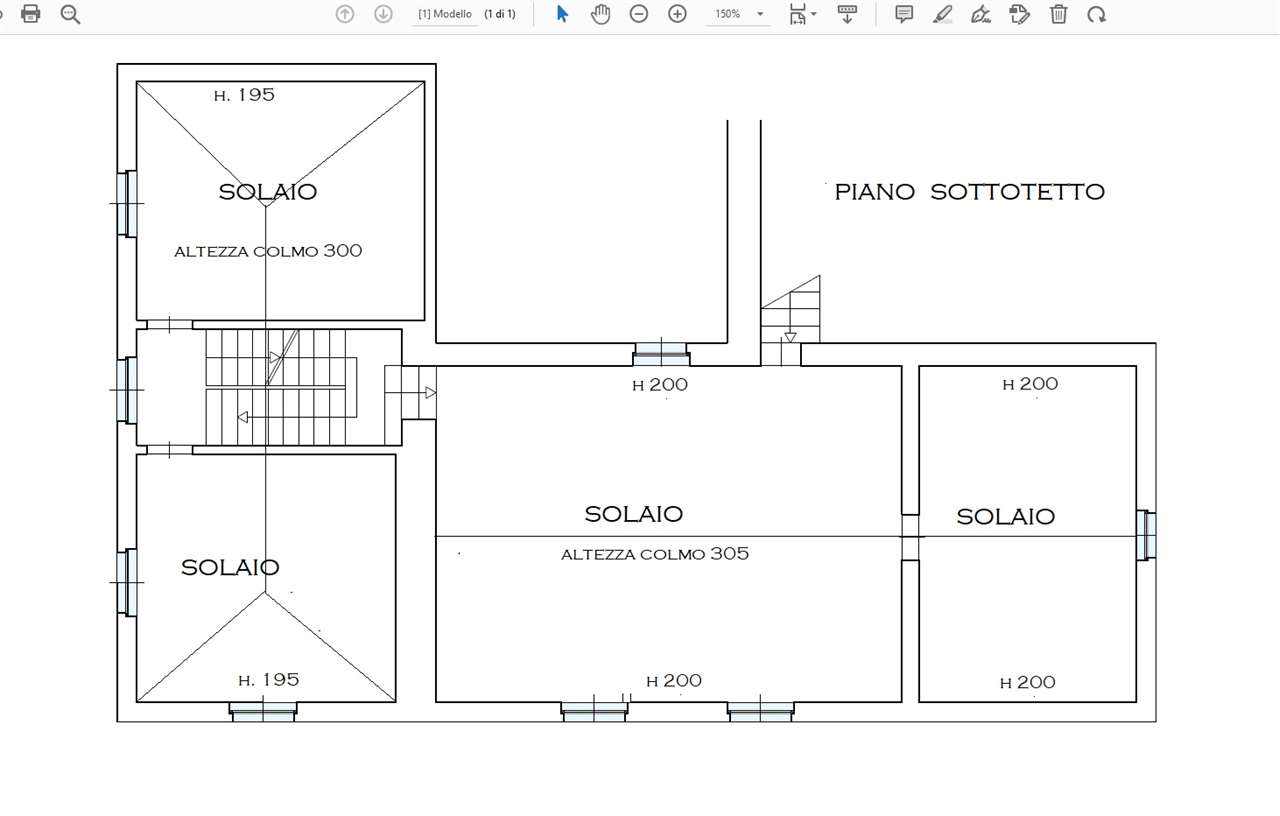Click the 150% zoom level field
The image size is (1280, 816).
pos(728,14)
